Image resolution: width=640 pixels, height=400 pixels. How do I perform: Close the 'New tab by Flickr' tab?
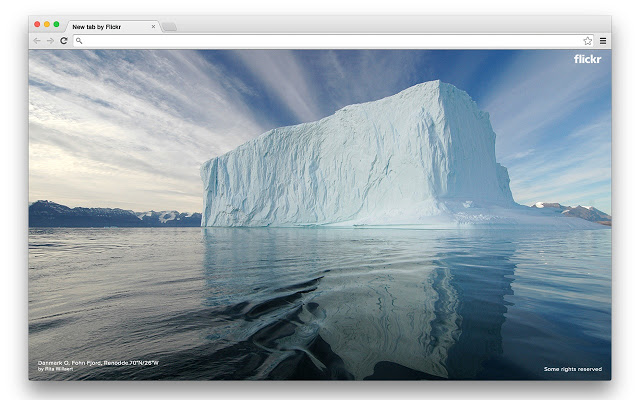point(153,27)
